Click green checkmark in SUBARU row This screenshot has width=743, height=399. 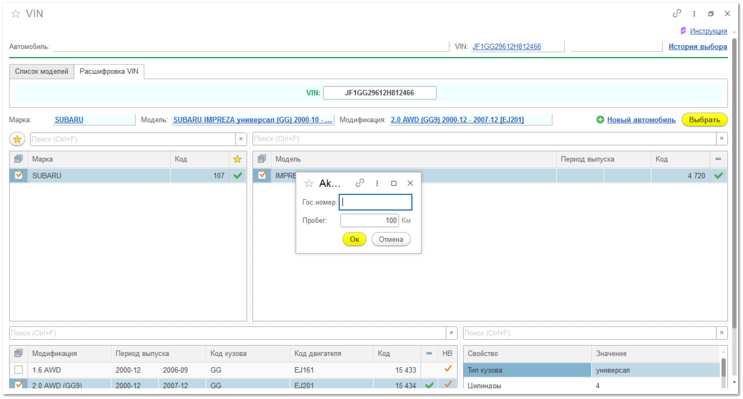click(238, 175)
